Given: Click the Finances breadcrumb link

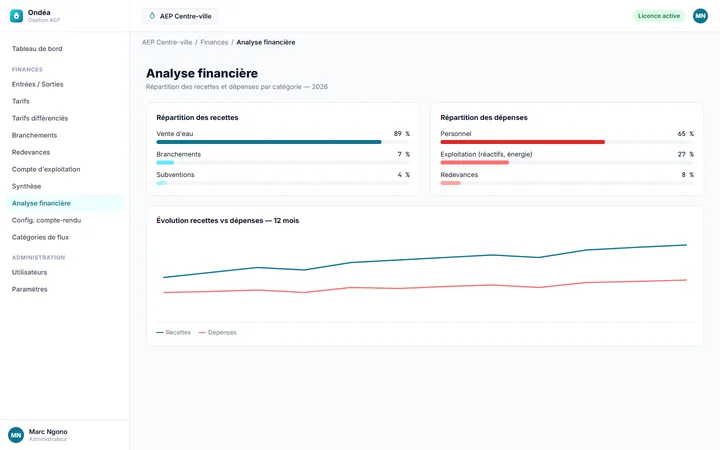Looking at the screenshot, I should (214, 42).
